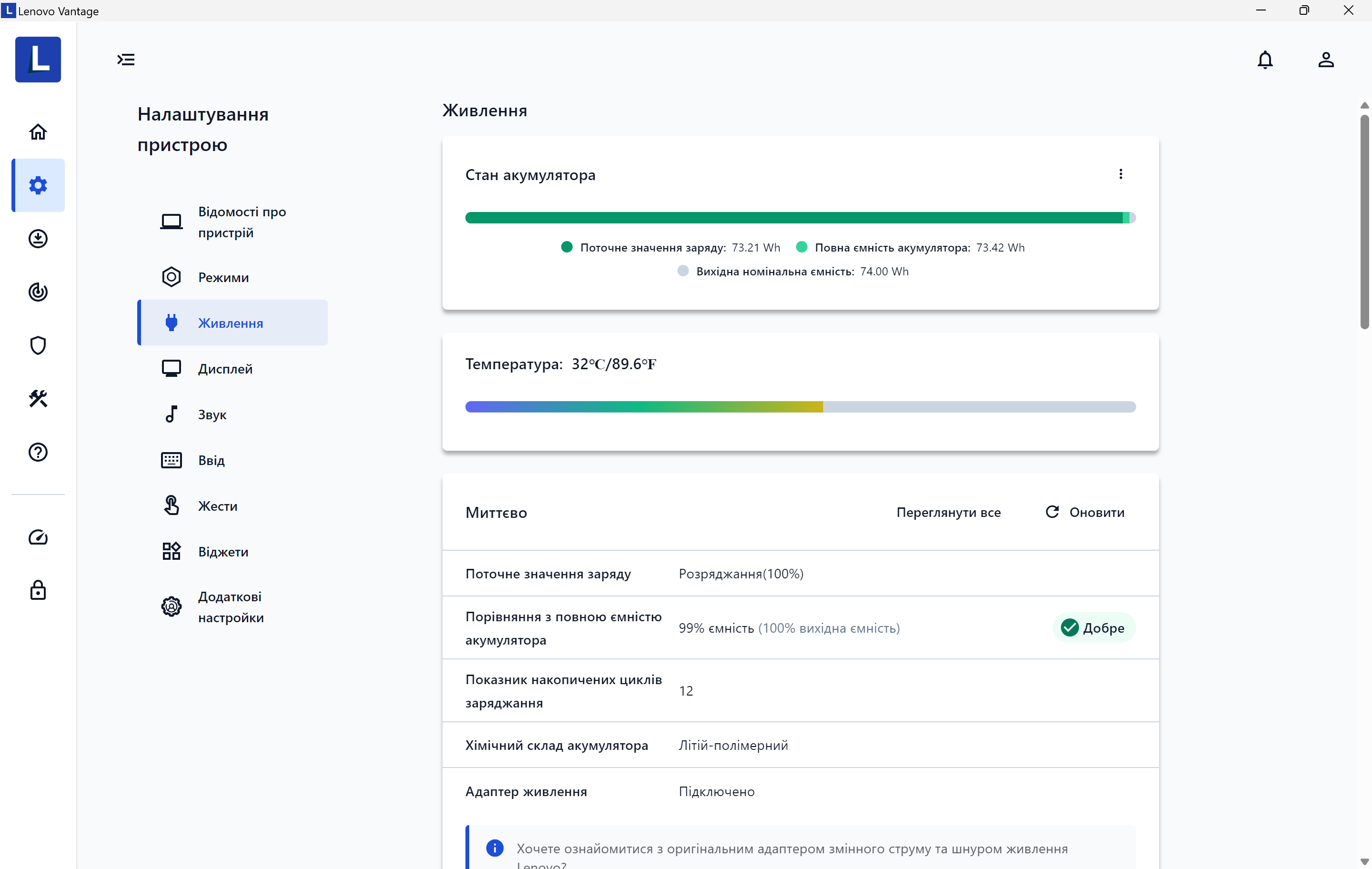Open Додаткові настройки section
The height and width of the screenshot is (869, 1372).
230,607
